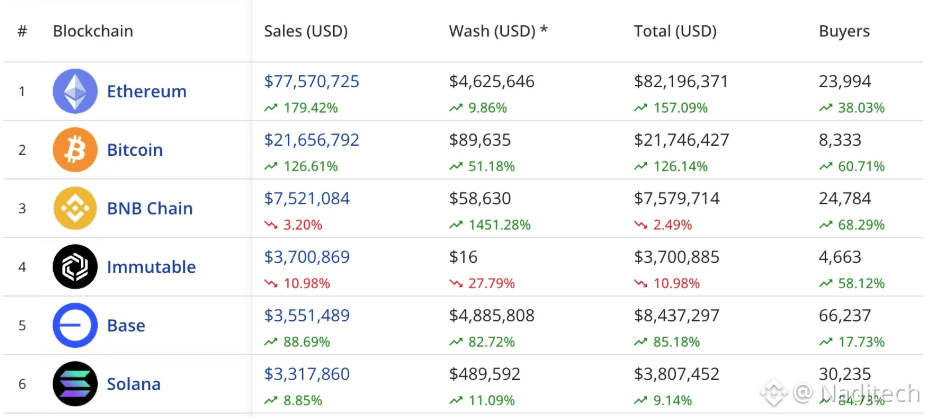This screenshot has height=418, width=928.
Task: Open the Ethereum blockchain link
Action: [x=146, y=91]
